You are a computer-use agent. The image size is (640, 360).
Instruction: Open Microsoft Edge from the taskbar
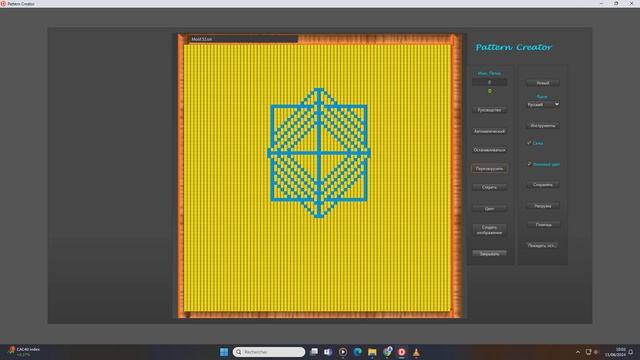pos(358,352)
